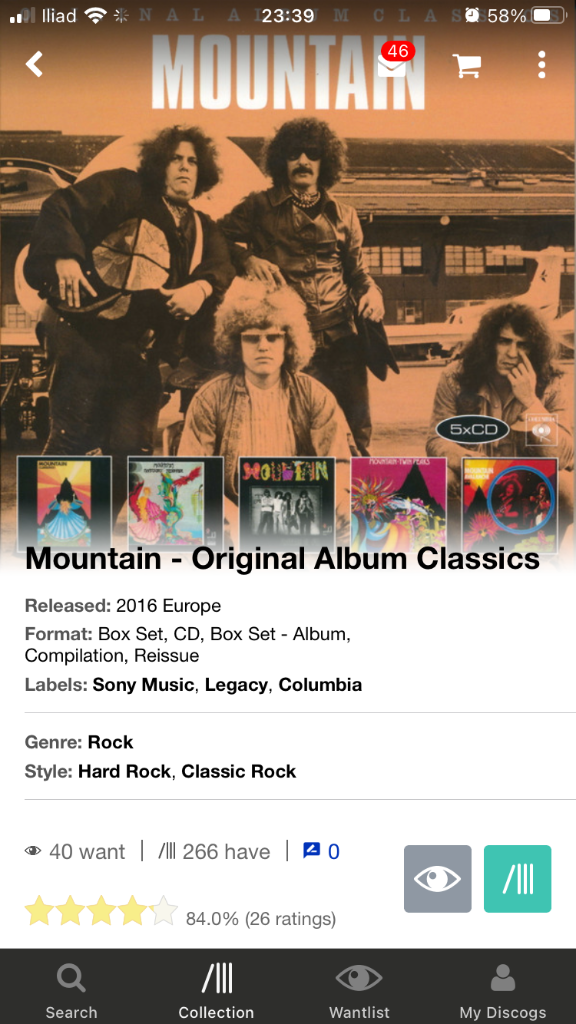Toggle wantlist with the grey eye button
The image size is (576, 1024).
(438, 878)
